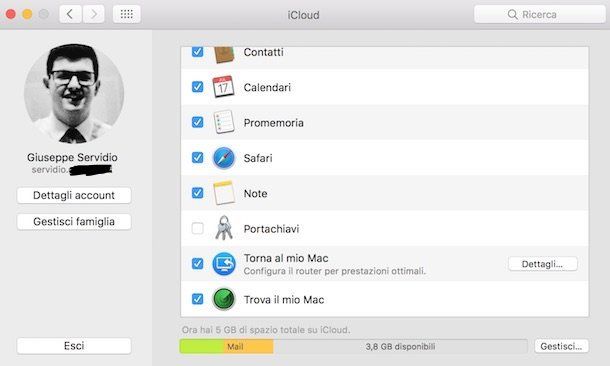Minimize the window with yellow button

(x=27, y=14)
